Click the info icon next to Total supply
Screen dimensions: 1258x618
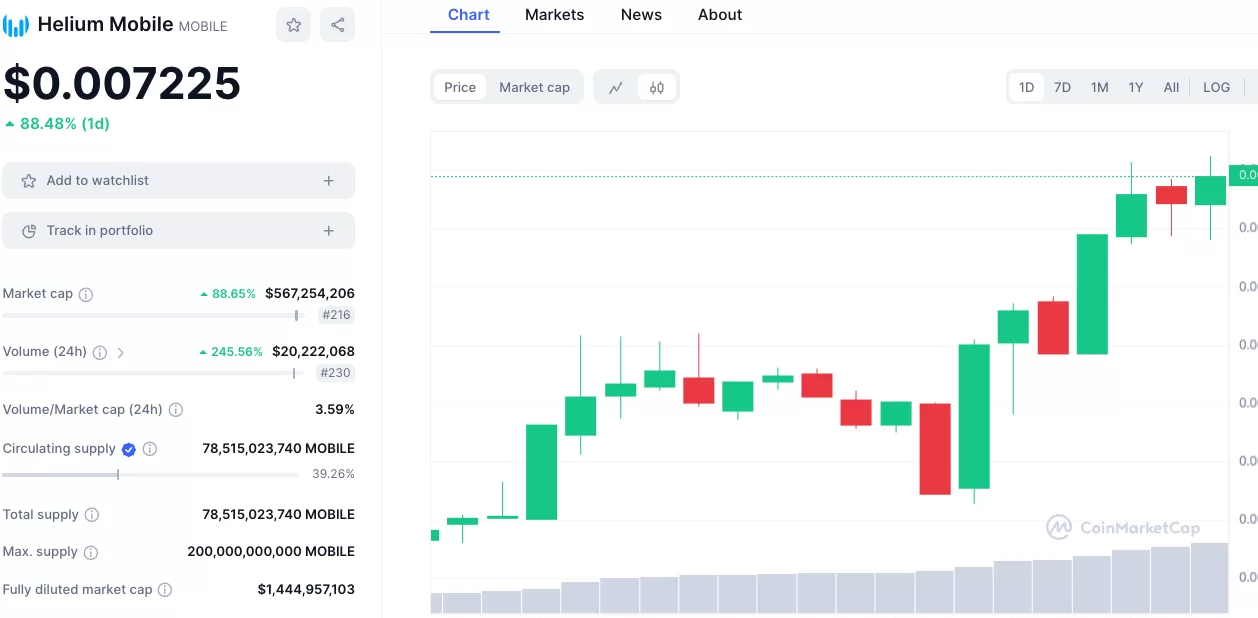[x=92, y=515]
